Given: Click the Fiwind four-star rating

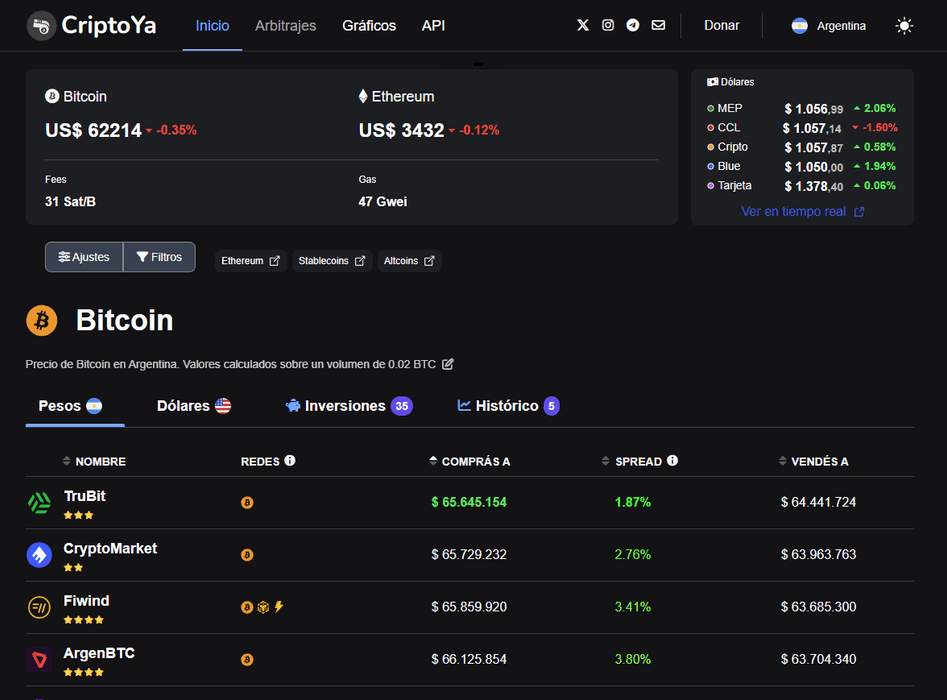Looking at the screenshot, I should pyautogui.click(x=83, y=620).
